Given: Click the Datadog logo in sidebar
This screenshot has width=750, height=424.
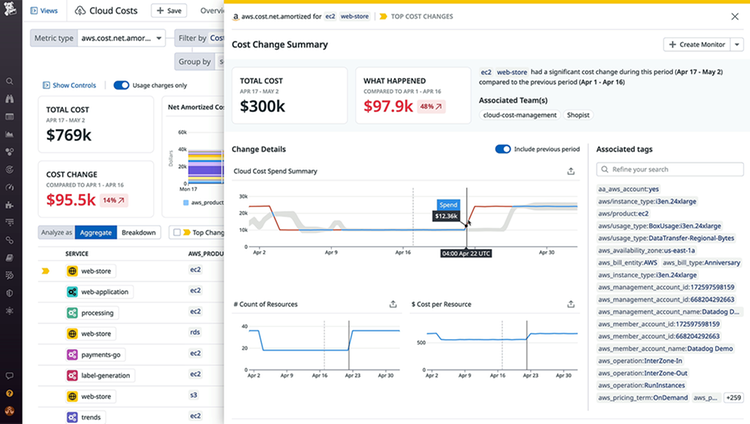Looking at the screenshot, I should point(10,8).
